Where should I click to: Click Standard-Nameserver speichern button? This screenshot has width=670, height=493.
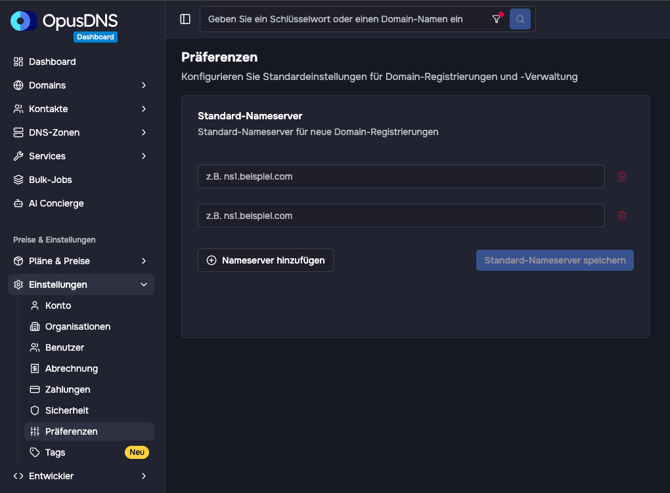(555, 260)
